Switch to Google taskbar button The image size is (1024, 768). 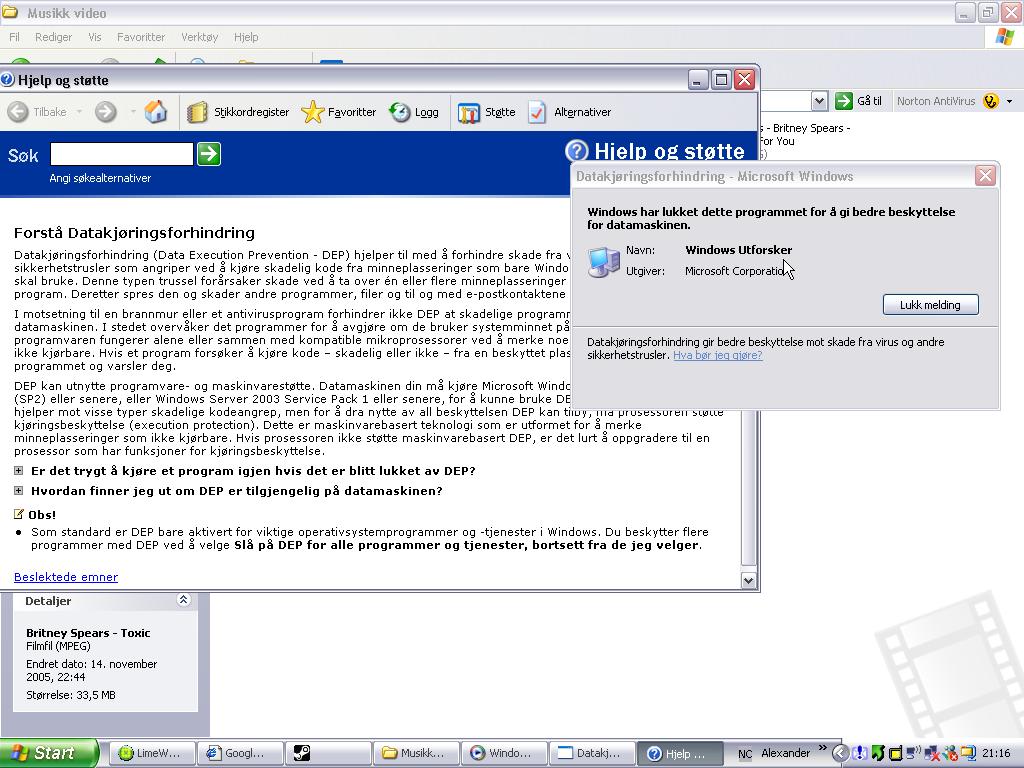click(240, 753)
